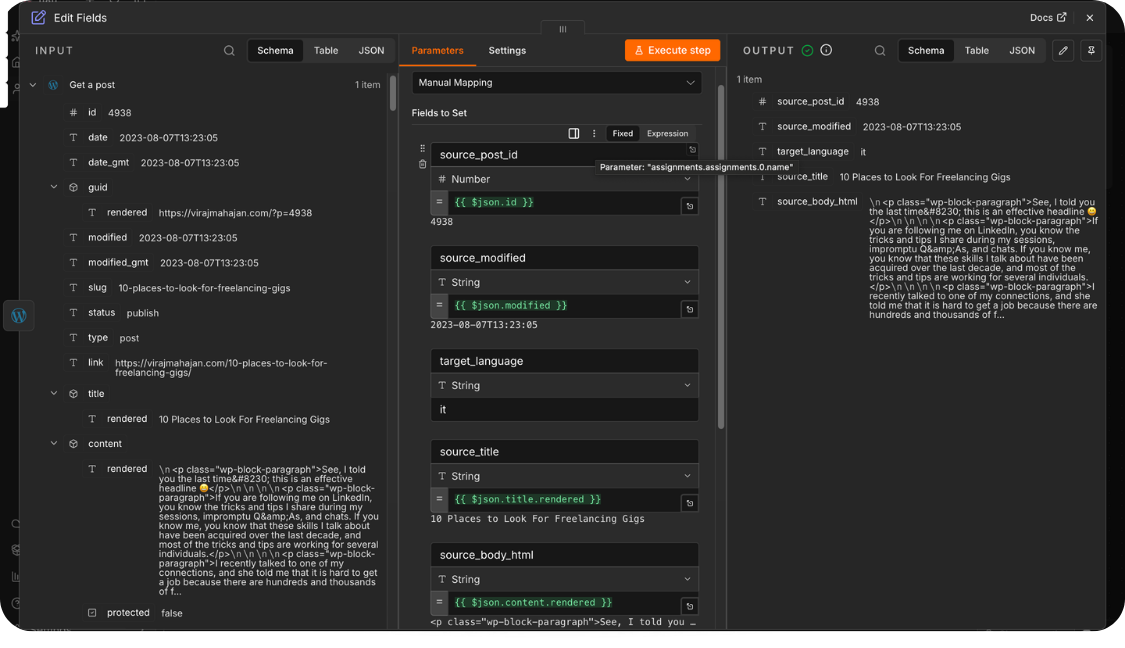Image resolution: width=1125 pixels, height=648 pixels.
Task: Show output as JSON view
Action: [x=1022, y=51]
